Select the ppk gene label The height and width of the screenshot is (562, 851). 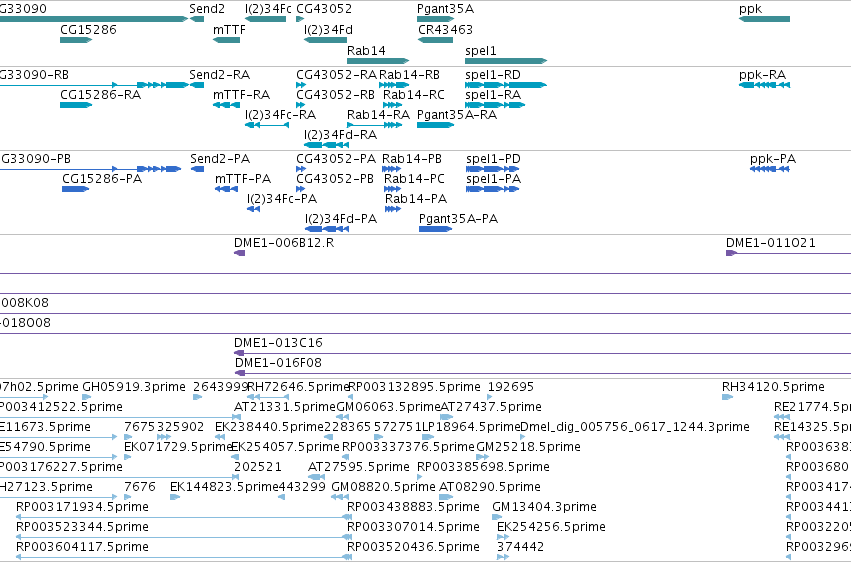pyautogui.click(x=750, y=9)
